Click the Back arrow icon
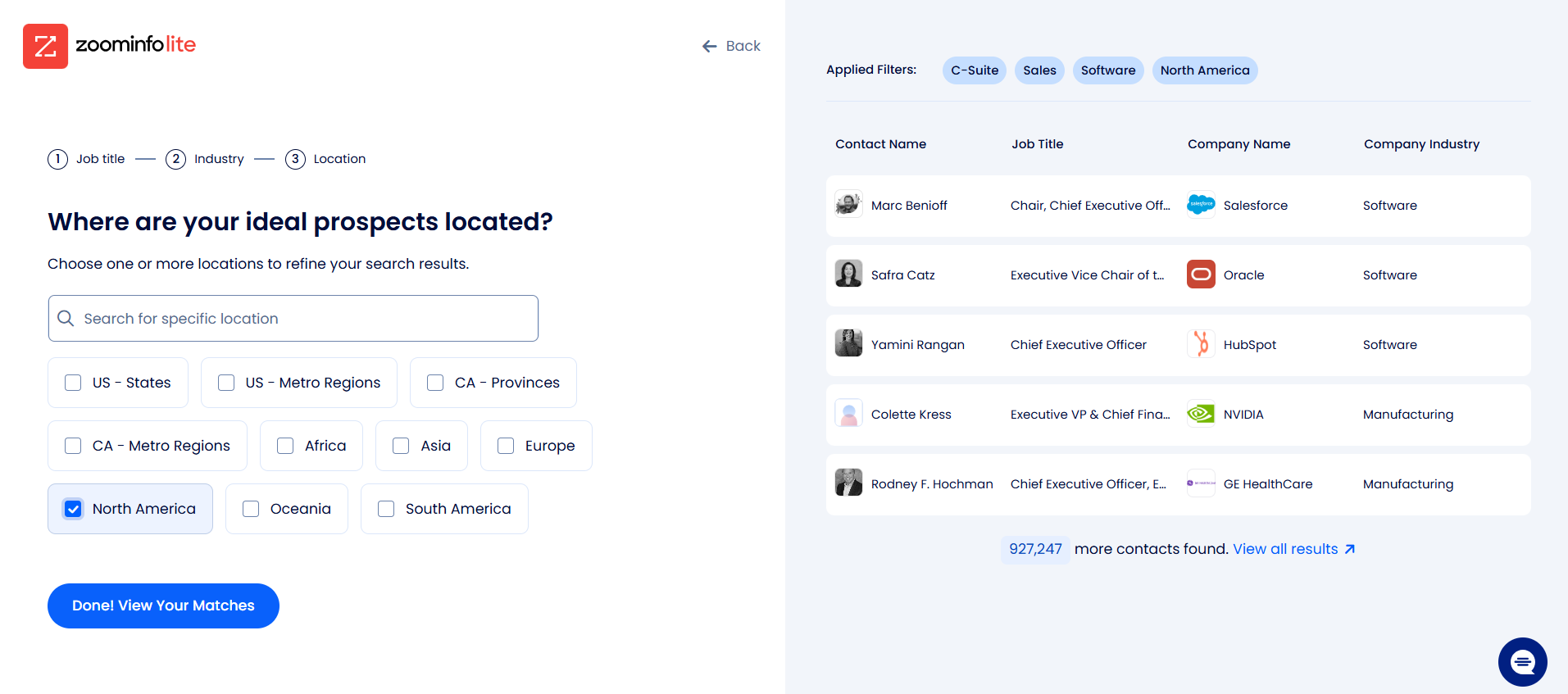The image size is (1568, 694). click(x=710, y=47)
